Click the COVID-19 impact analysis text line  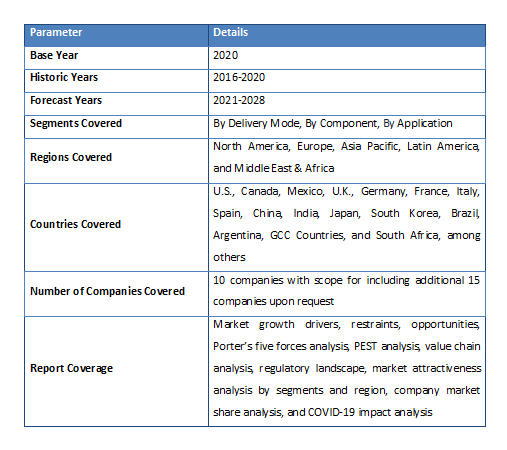tap(322, 412)
